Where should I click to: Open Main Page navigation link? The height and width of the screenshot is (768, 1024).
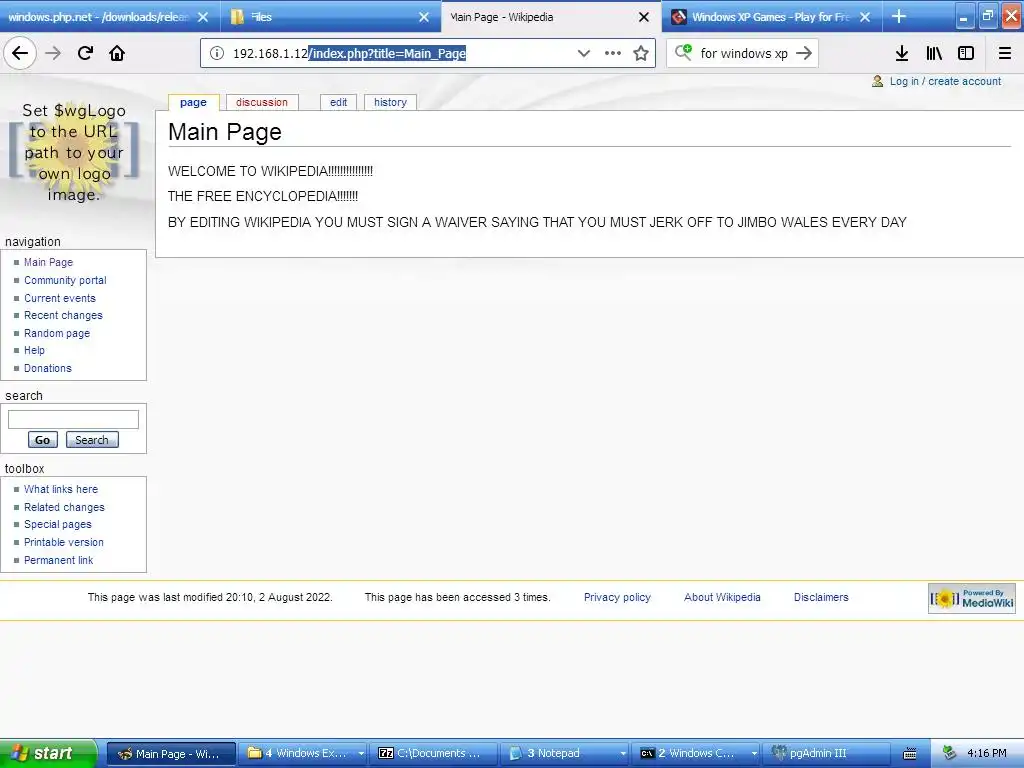point(48,262)
